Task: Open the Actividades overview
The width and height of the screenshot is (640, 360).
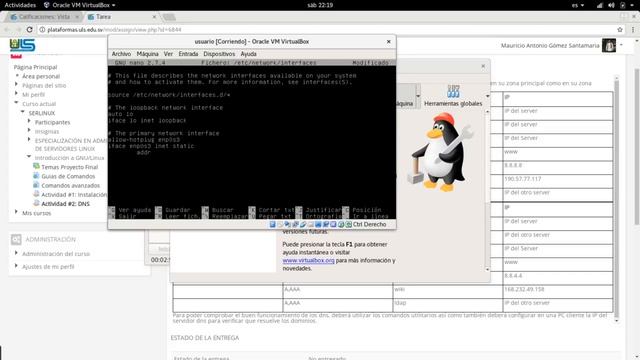Action: coord(20,5)
